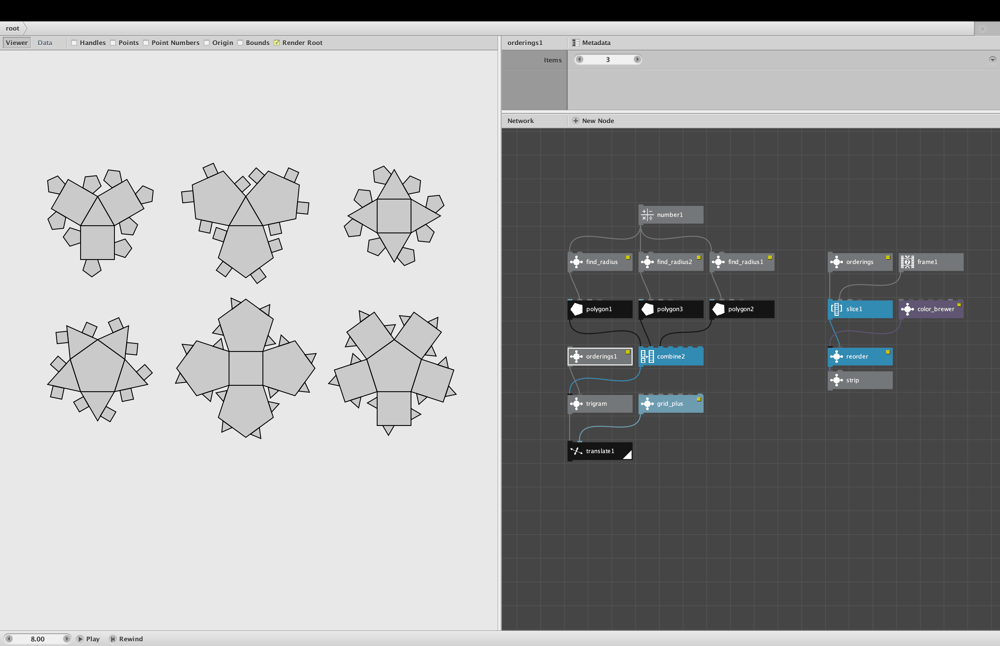Select the grid_plus node label
This screenshot has height=646, width=1000.
[670, 404]
